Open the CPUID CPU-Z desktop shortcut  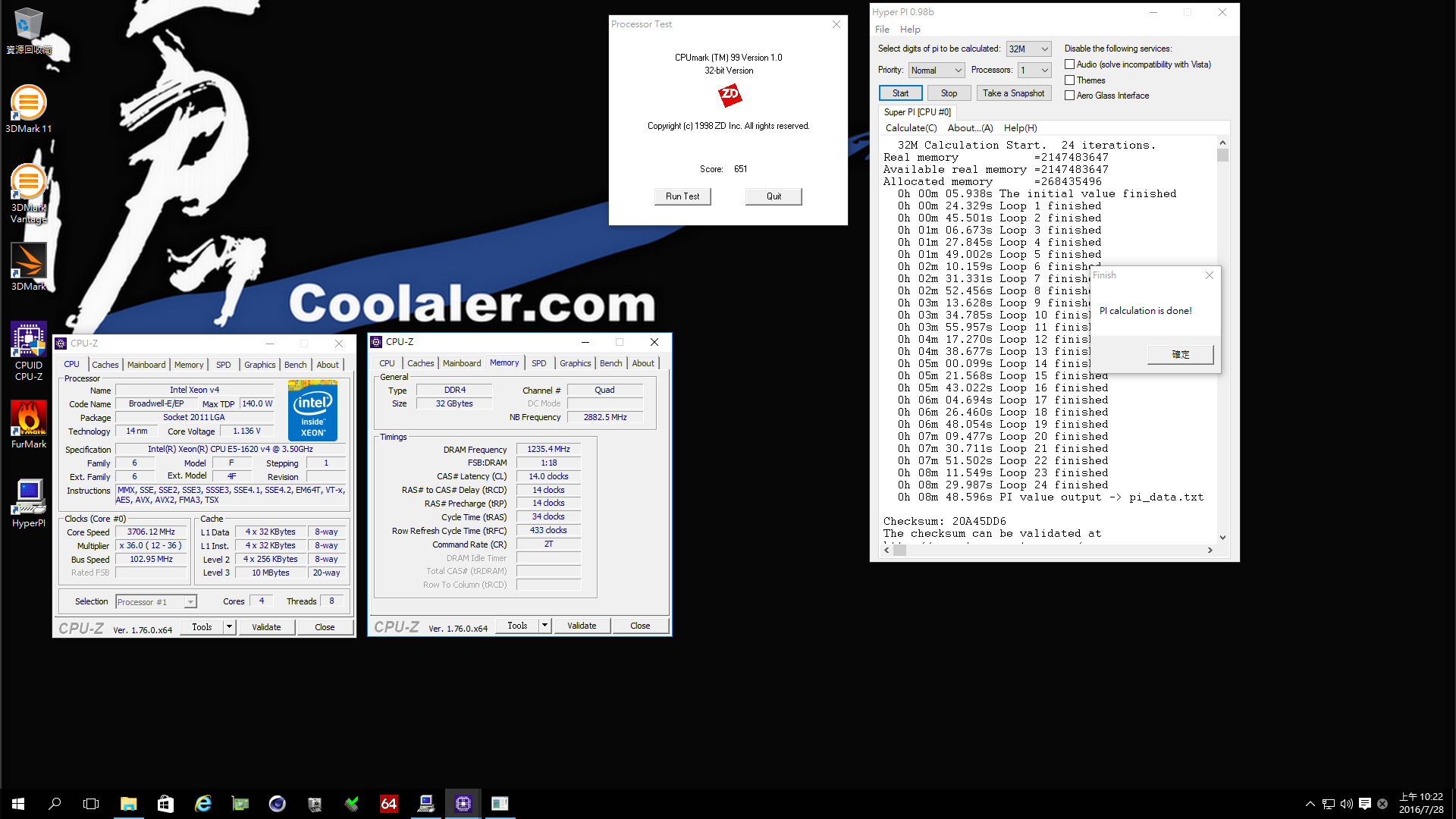pos(29,351)
